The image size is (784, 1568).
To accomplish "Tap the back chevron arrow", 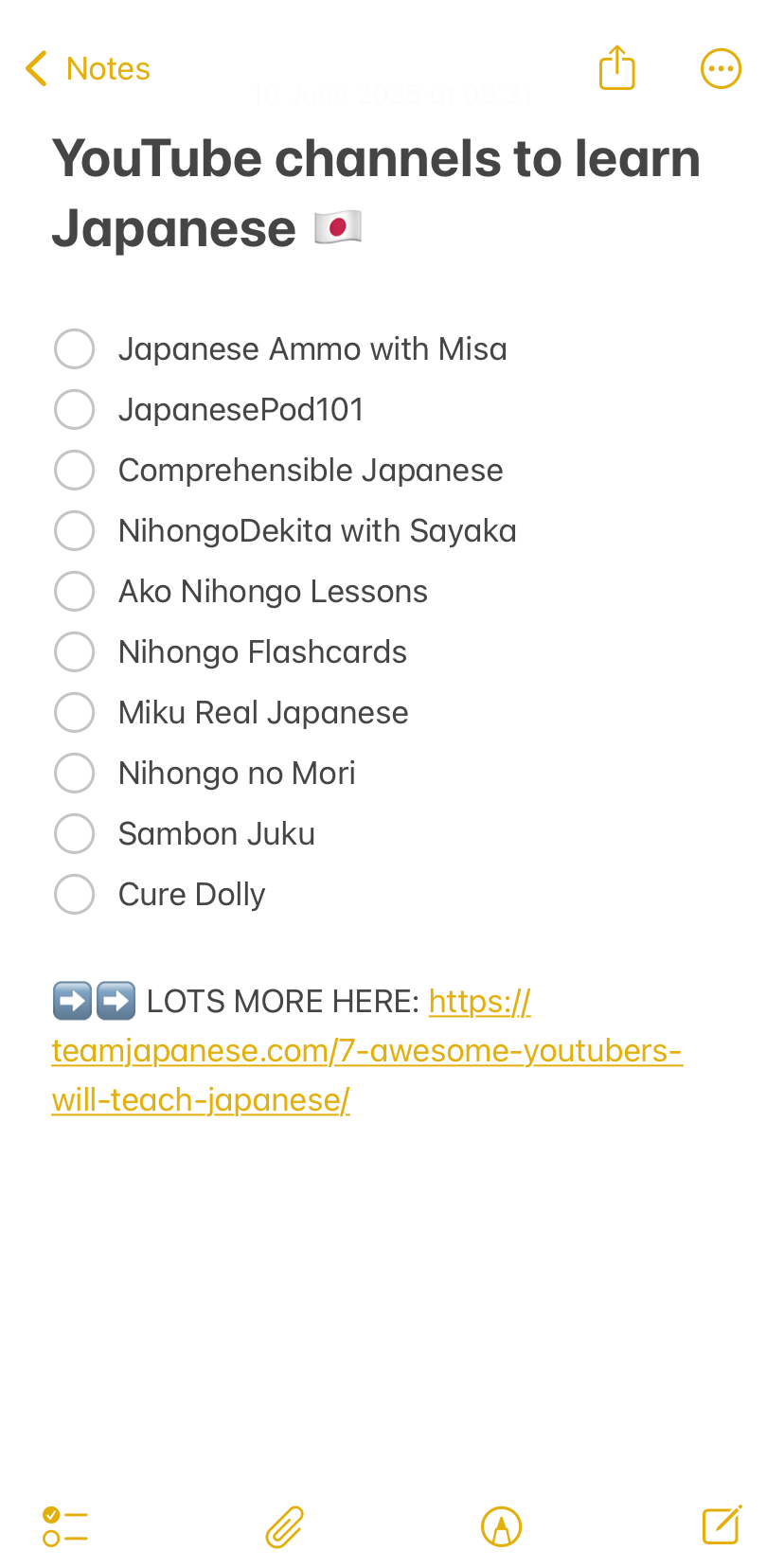I will click(37, 69).
